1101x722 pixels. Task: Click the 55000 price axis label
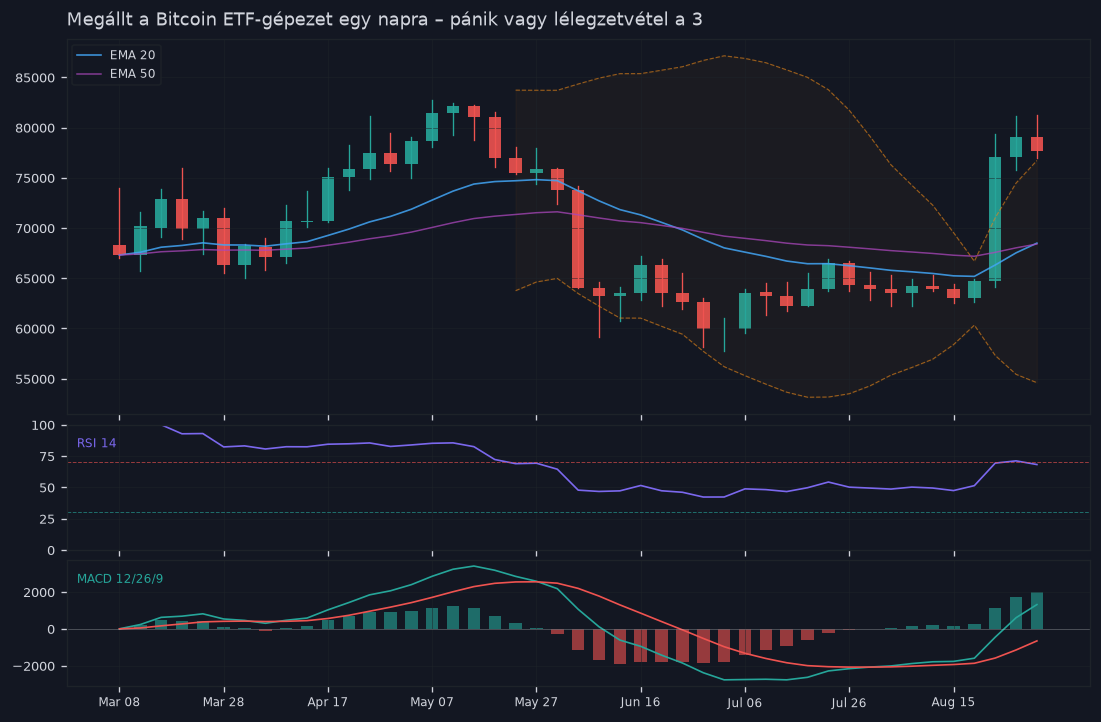tap(35, 379)
